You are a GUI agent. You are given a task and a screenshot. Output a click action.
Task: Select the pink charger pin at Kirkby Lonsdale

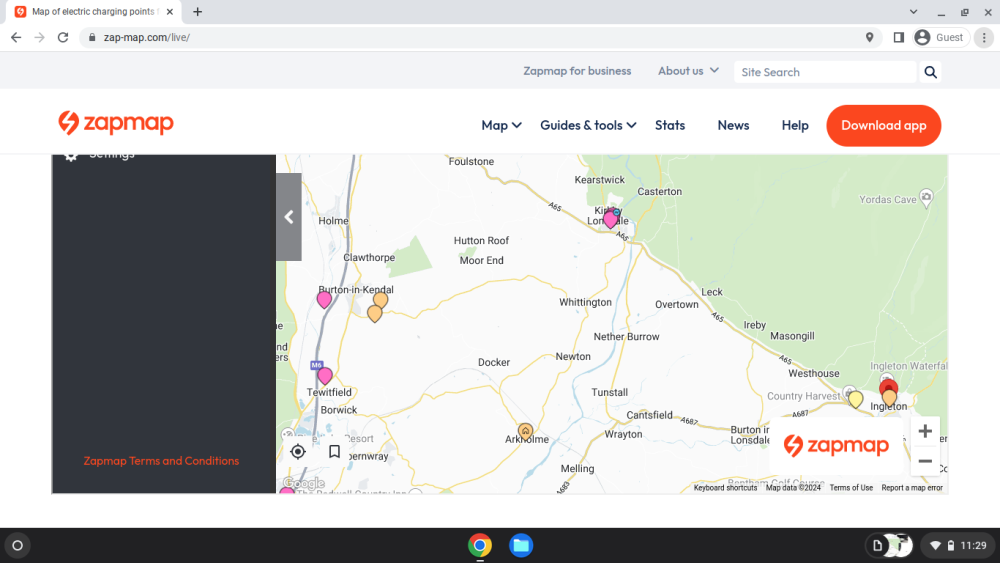[x=610, y=218]
